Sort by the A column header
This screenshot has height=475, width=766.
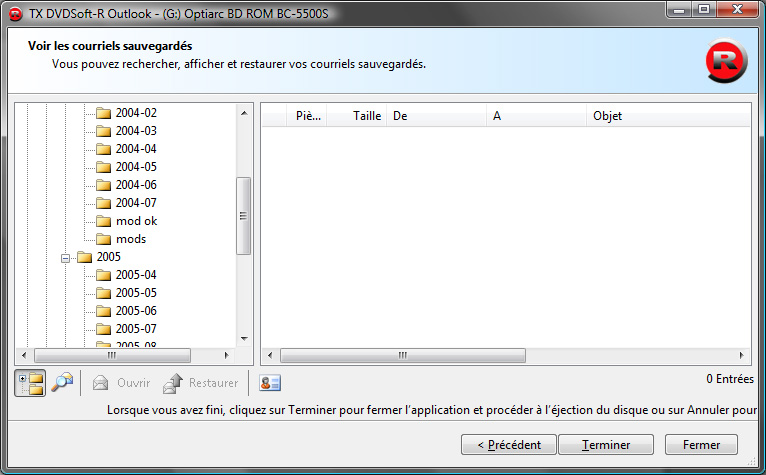coord(536,116)
